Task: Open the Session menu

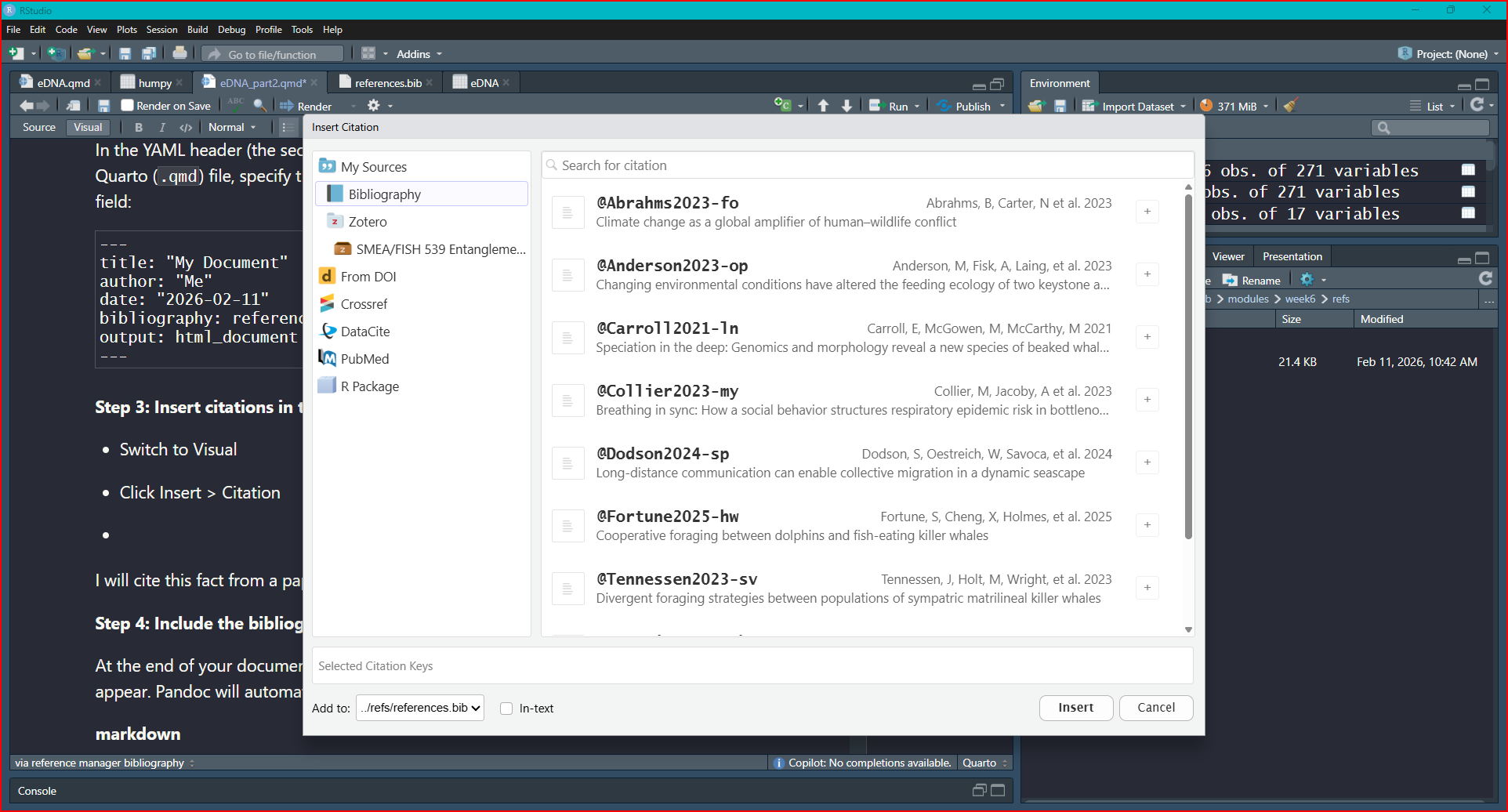Action: (161, 30)
